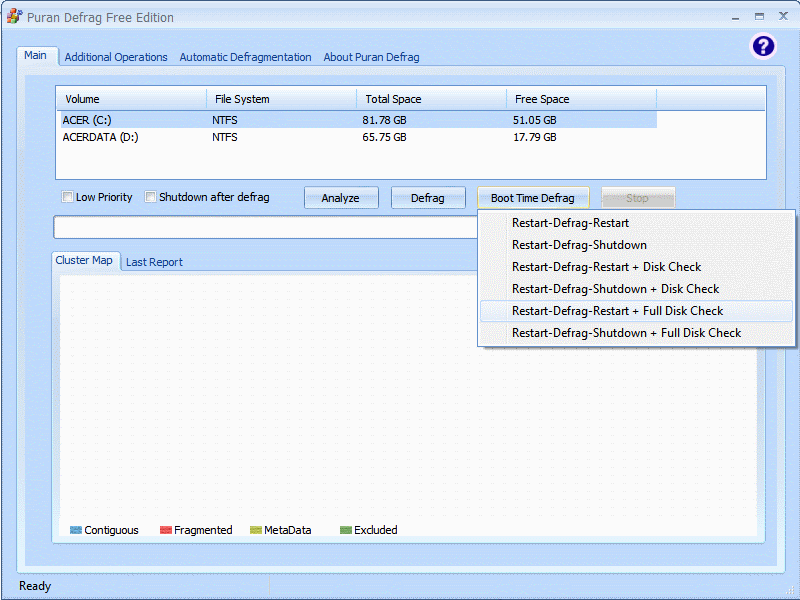Click the red Fragmented legend swatch

click(165, 530)
